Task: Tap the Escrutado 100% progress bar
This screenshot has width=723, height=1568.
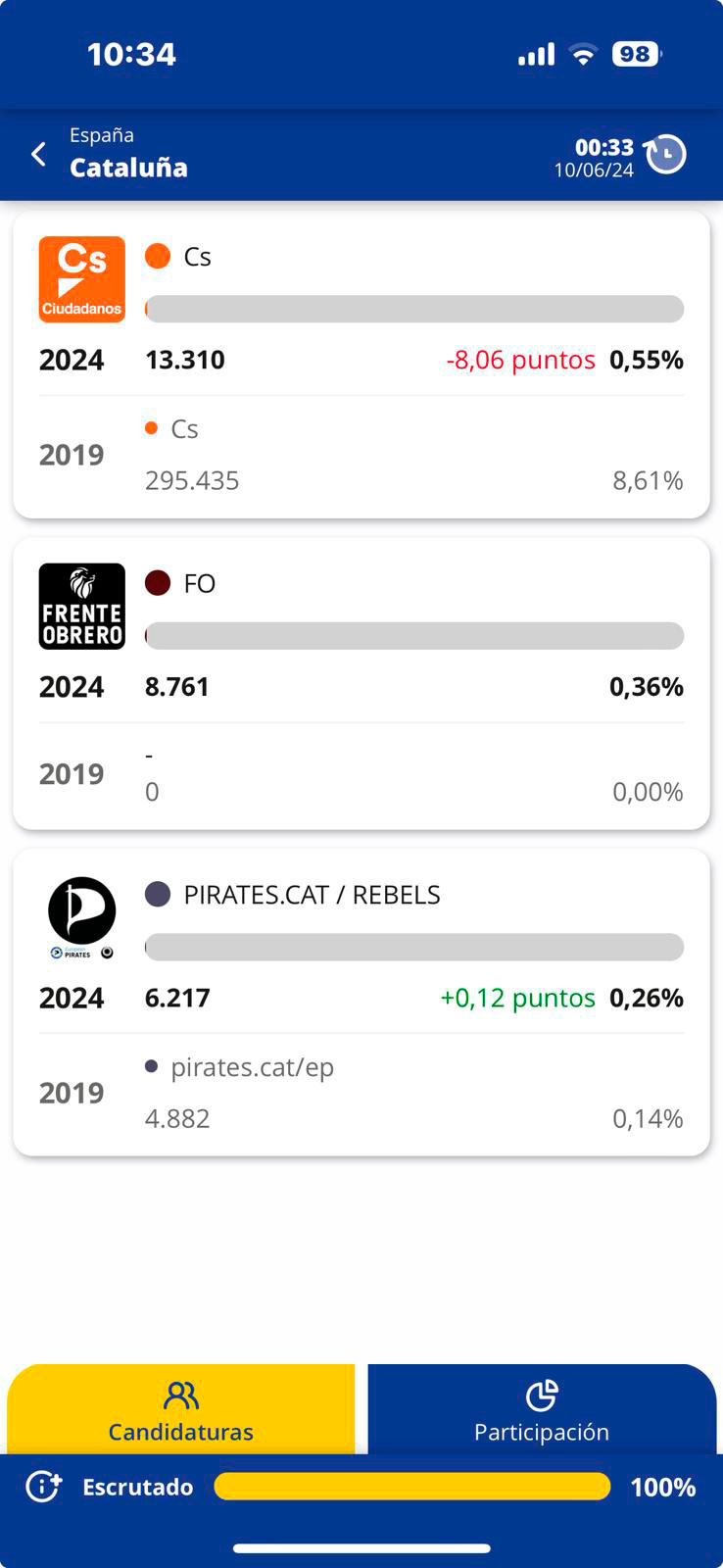Action: click(x=411, y=1487)
